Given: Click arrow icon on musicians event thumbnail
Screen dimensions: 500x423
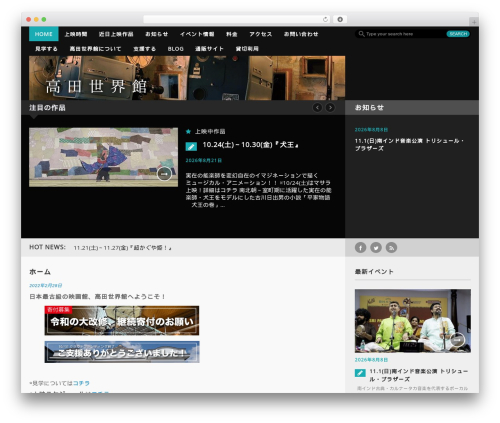Looking at the screenshot, I should pyautogui.click(x=457, y=340).
